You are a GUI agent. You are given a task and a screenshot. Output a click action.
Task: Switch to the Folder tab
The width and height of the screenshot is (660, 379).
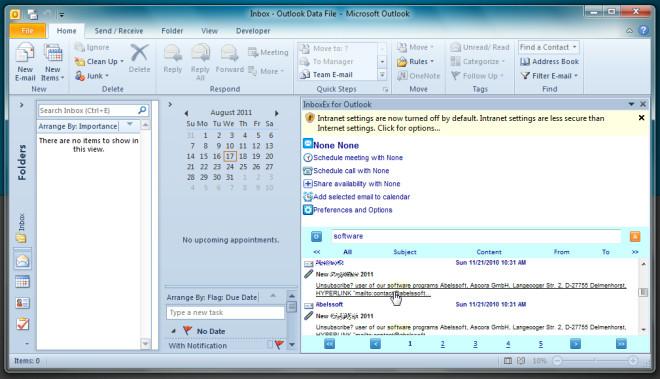coord(172,31)
